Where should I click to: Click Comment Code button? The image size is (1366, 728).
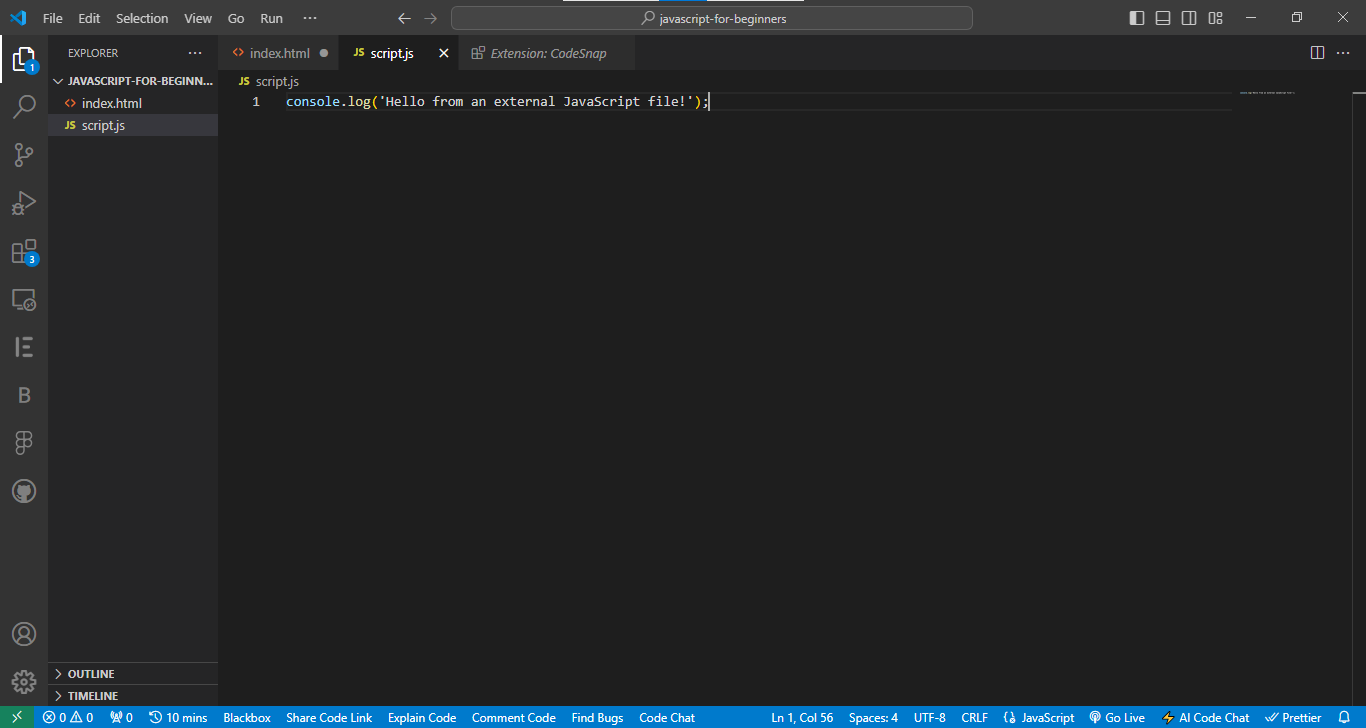coord(514,717)
